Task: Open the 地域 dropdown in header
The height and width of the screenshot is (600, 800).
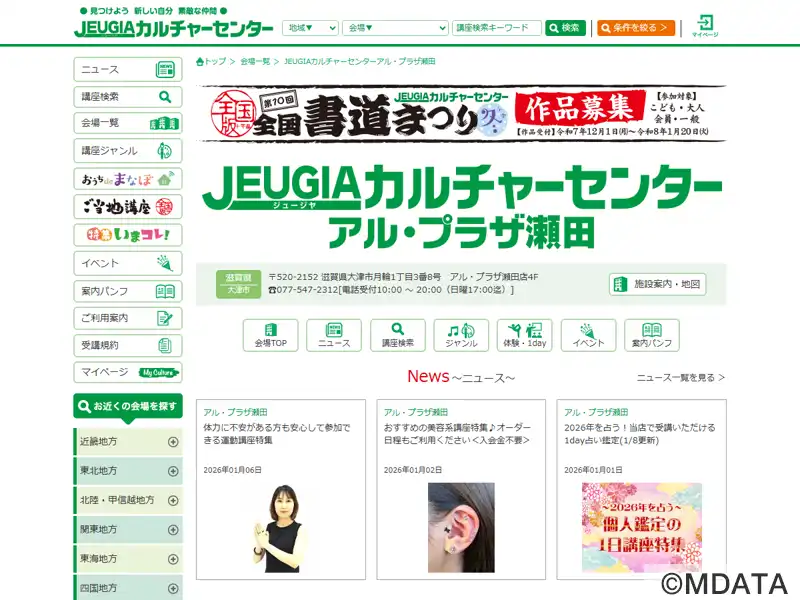Action: click(309, 28)
